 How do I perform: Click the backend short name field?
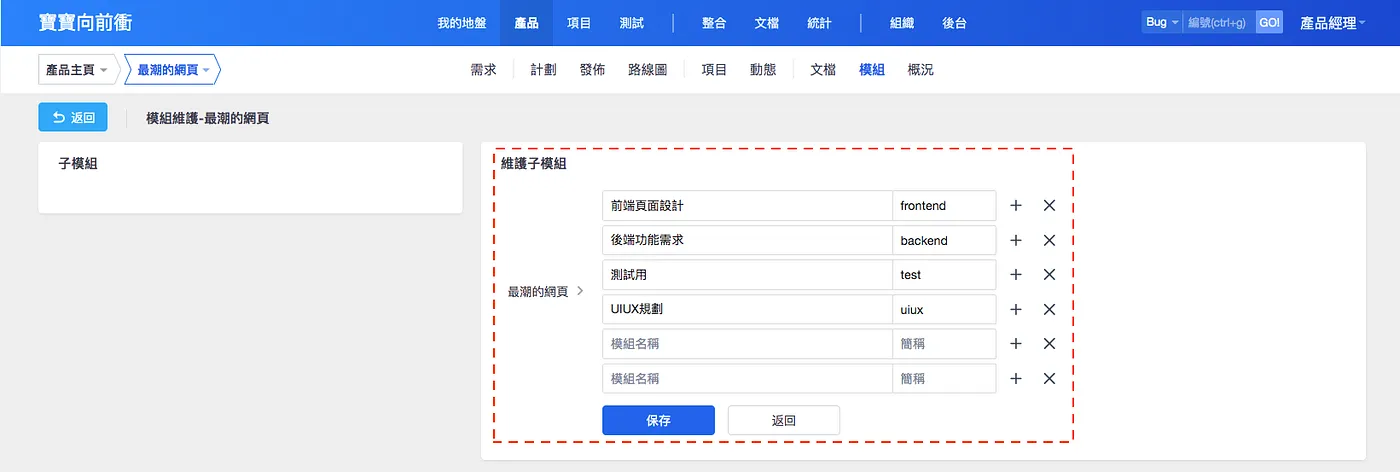(x=944, y=240)
